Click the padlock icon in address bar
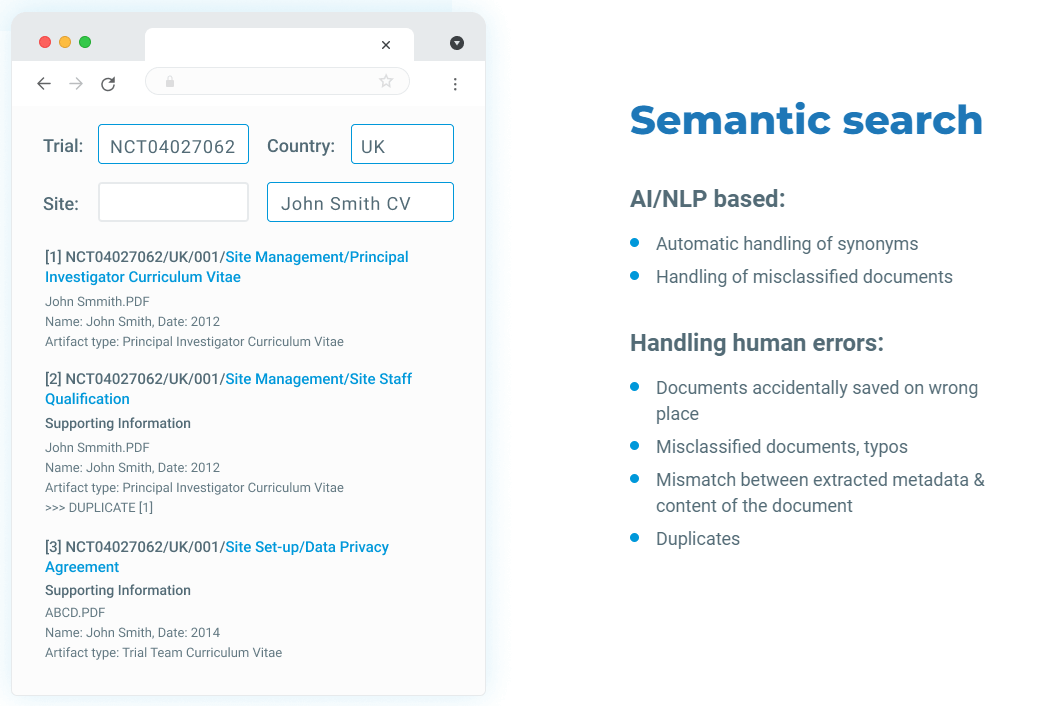The image size is (1061, 706). (170, 82)
